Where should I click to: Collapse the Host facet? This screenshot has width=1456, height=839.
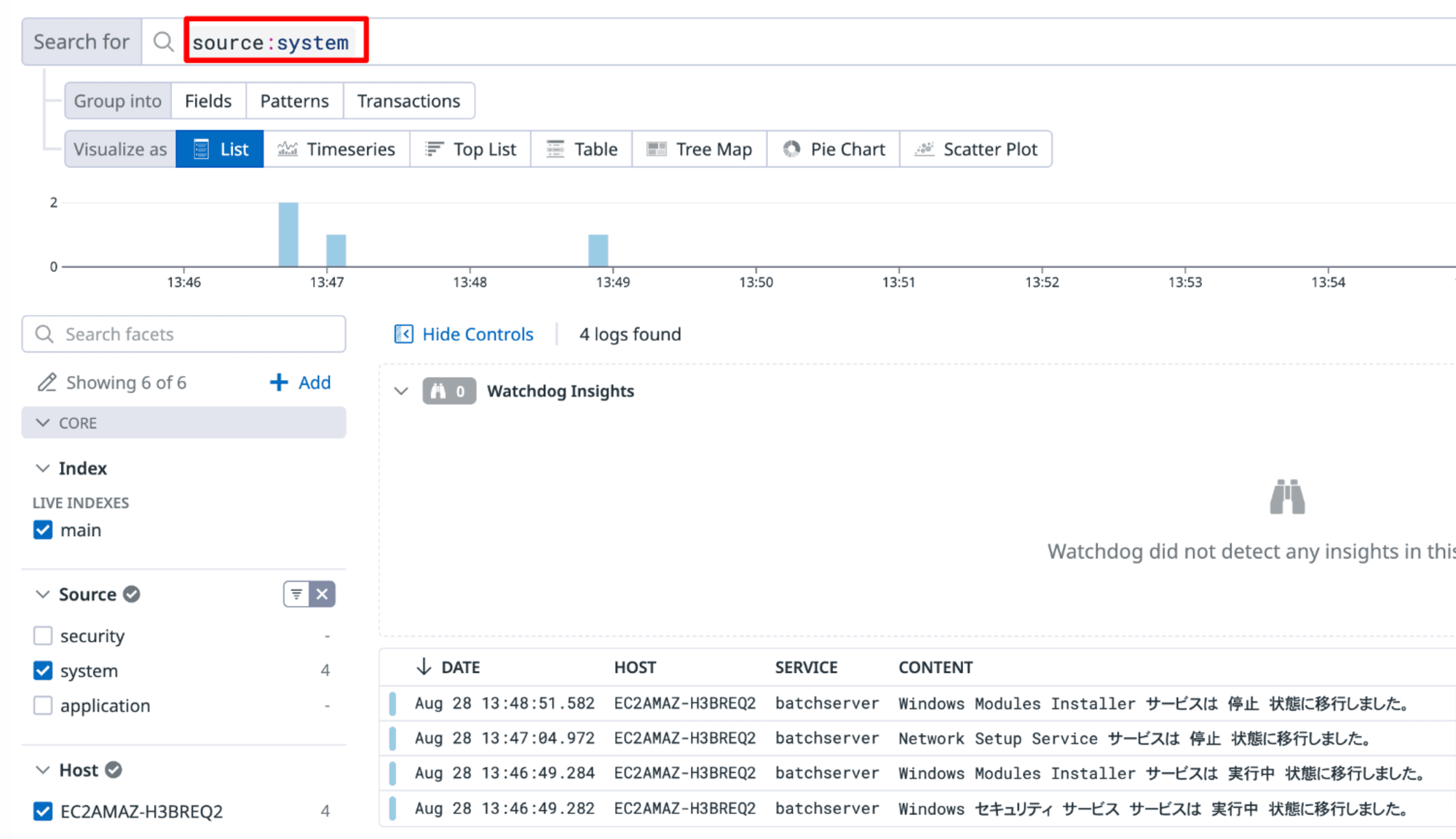pyautogui.click(x=43, y=770)
